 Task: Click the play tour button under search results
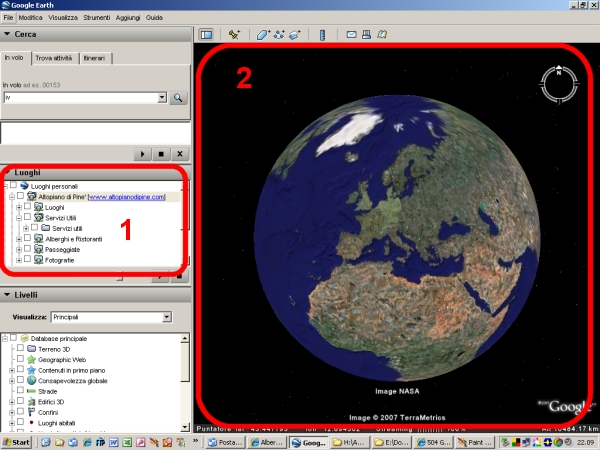pos(142,154)
